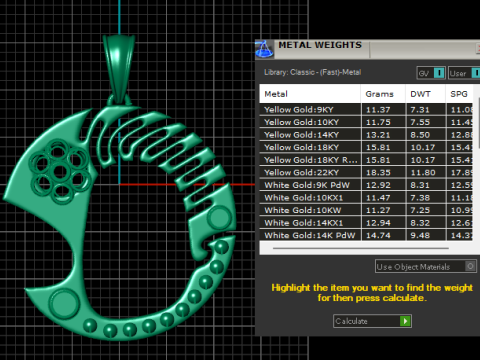Select the Yellow Gold:10KY row
480x360 pixels.
tap(366, 122)
